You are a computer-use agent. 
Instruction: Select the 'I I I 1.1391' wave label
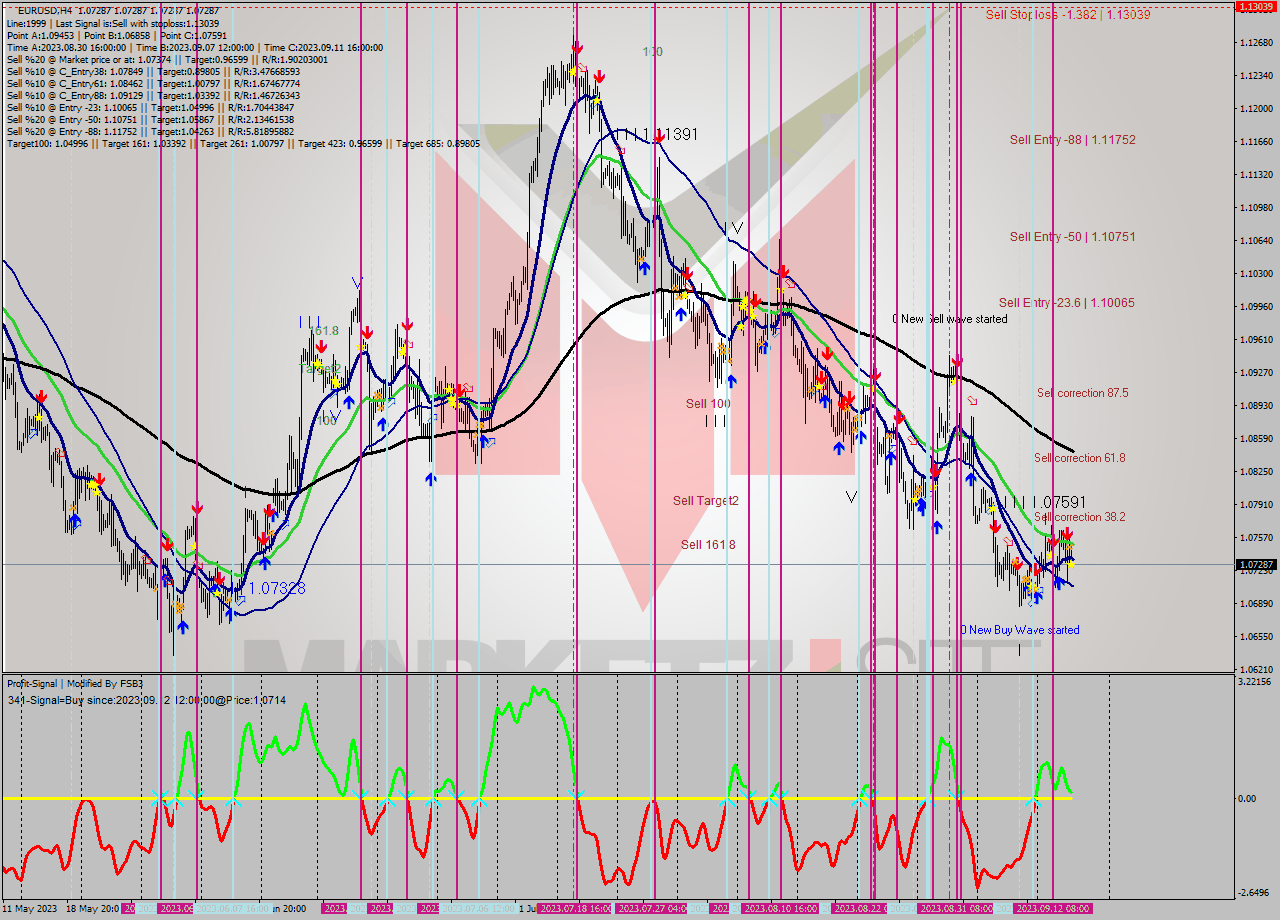(x=655, y=134)
